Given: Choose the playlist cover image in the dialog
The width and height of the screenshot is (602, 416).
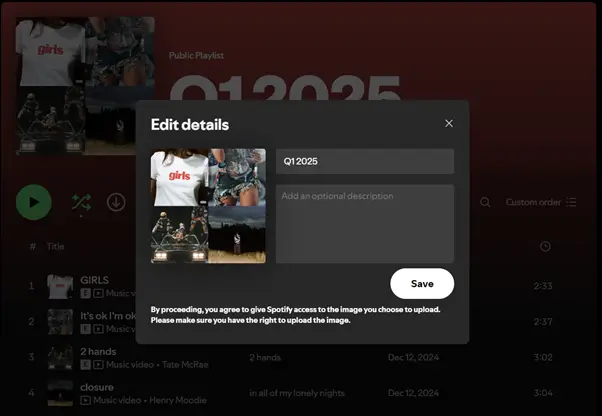Looking at the screenshot, I should pyautogui.click(x=208, y=206).
